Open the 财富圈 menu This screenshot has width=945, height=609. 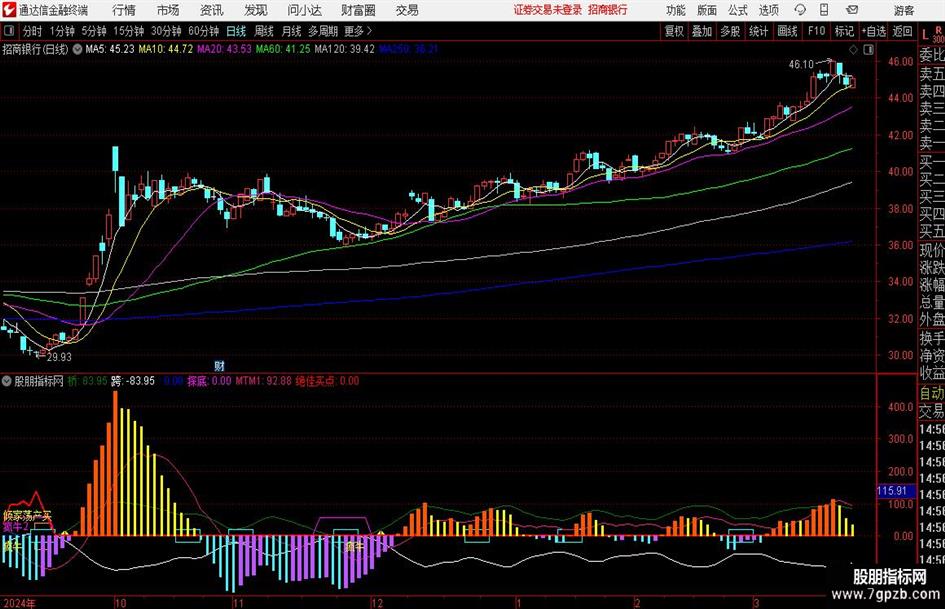(359, 10)
